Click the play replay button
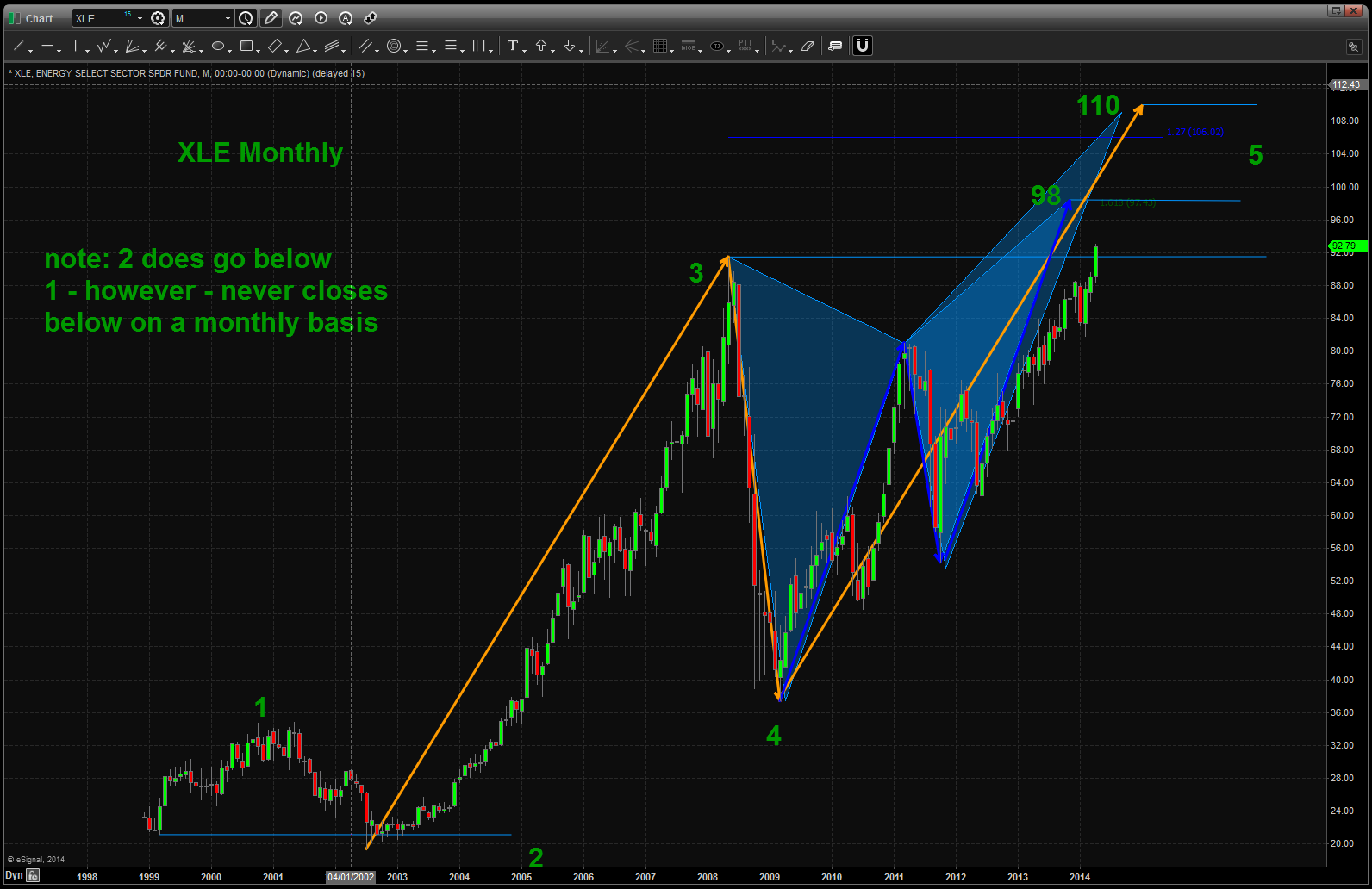 [321, 18]
